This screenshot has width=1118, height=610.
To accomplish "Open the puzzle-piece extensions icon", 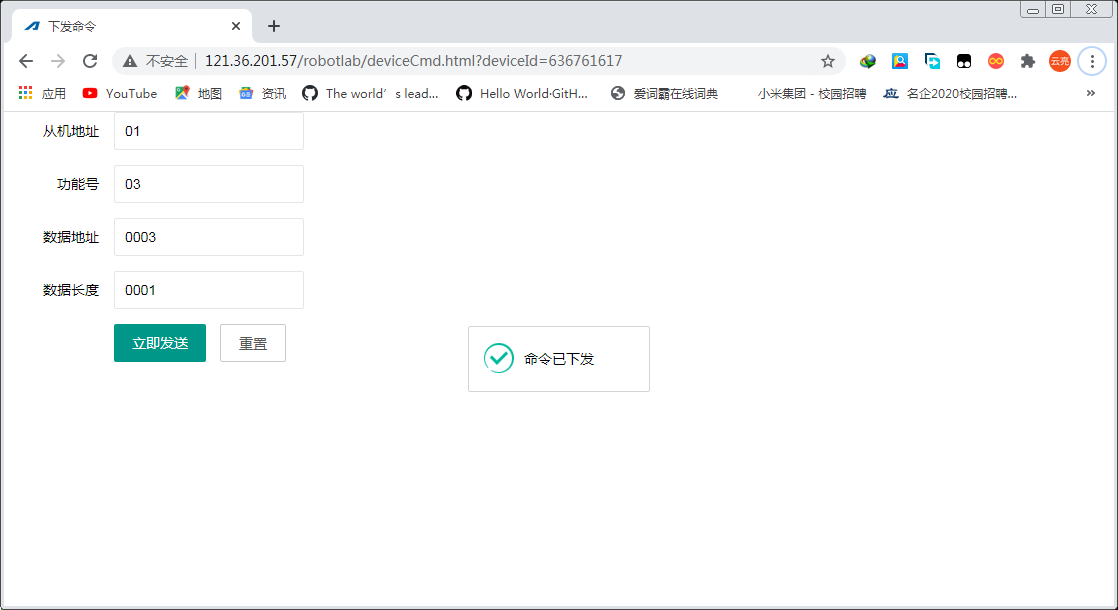I will 1028,60.
